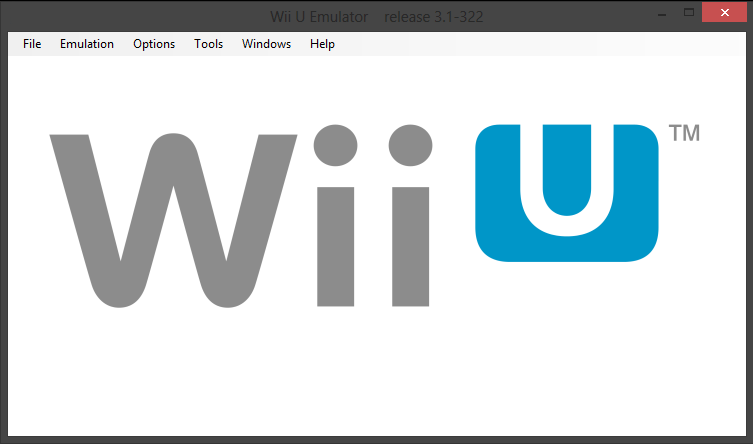Expand the Options menu
Image resolution: width=753 pixels, height=444 pixels.
click(x=154, y=44)
